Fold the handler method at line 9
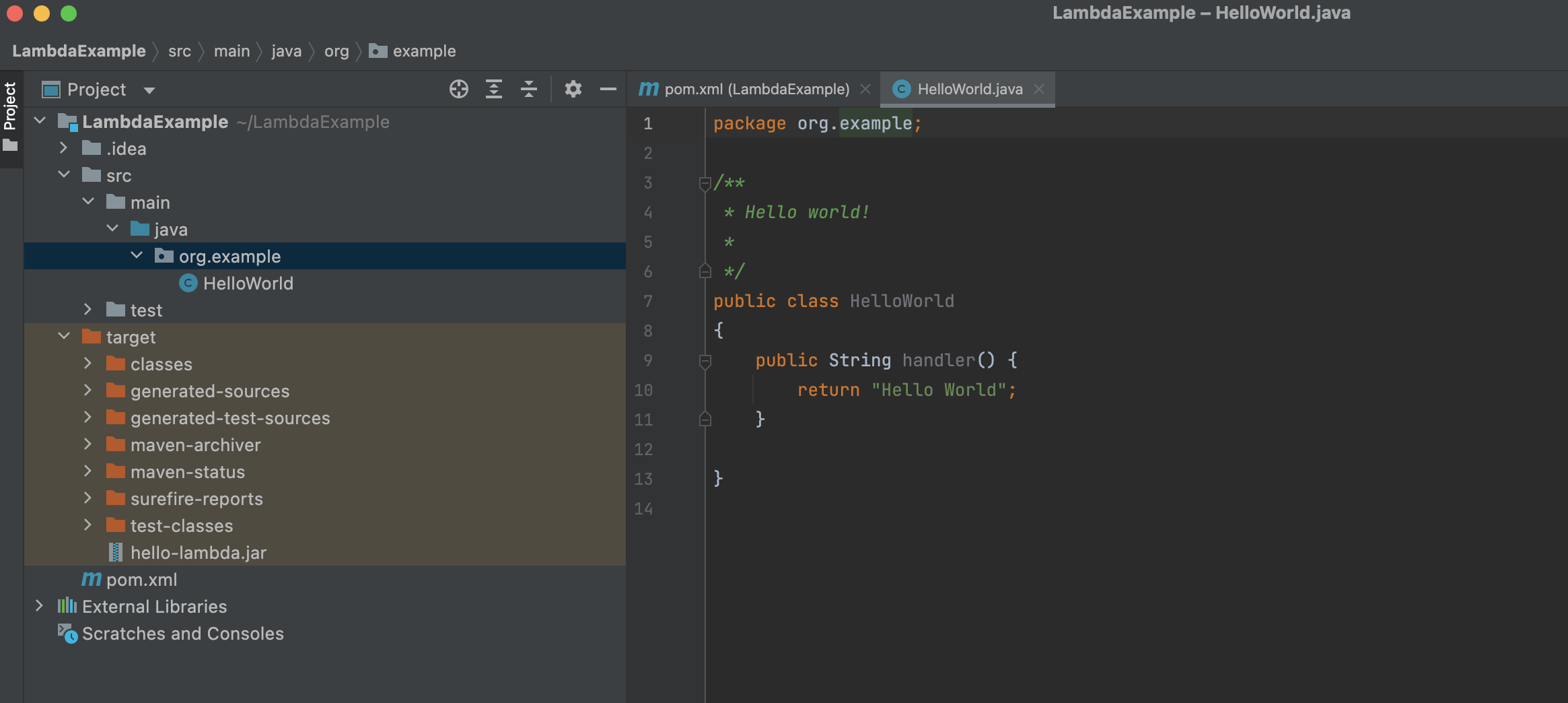1568x703 pixels. pos(705,361)
